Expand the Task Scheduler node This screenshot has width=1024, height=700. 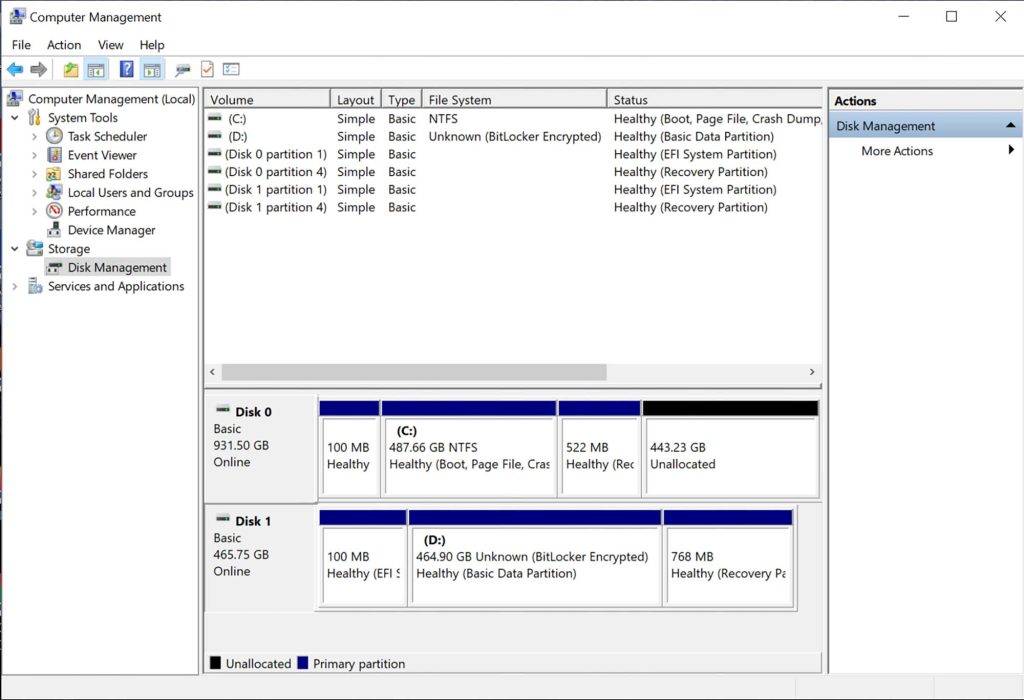coord(35,136)
